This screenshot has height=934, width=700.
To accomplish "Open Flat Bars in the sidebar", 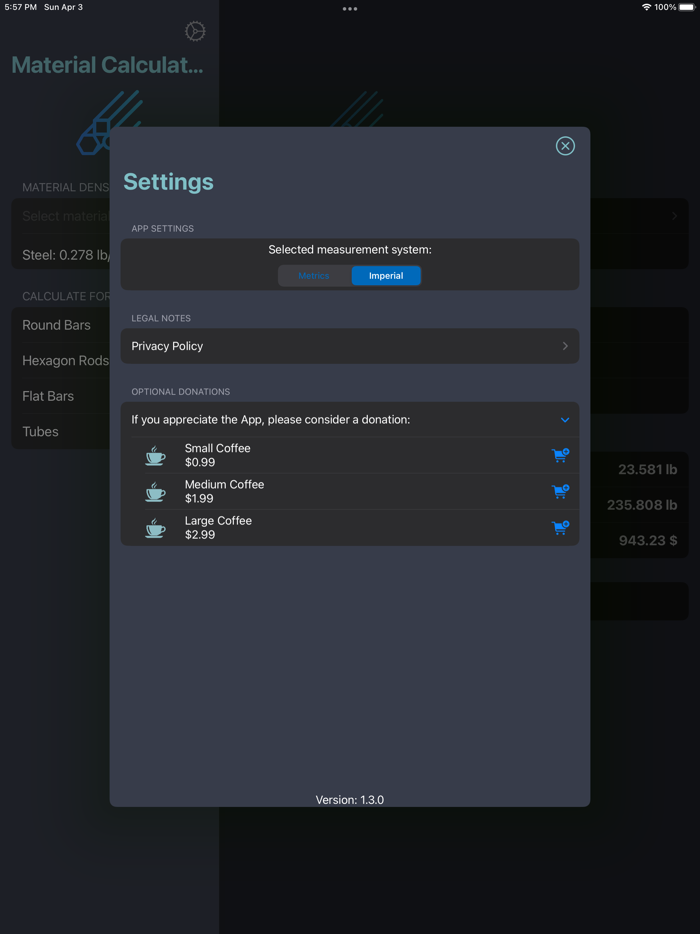I will [60, 396].
